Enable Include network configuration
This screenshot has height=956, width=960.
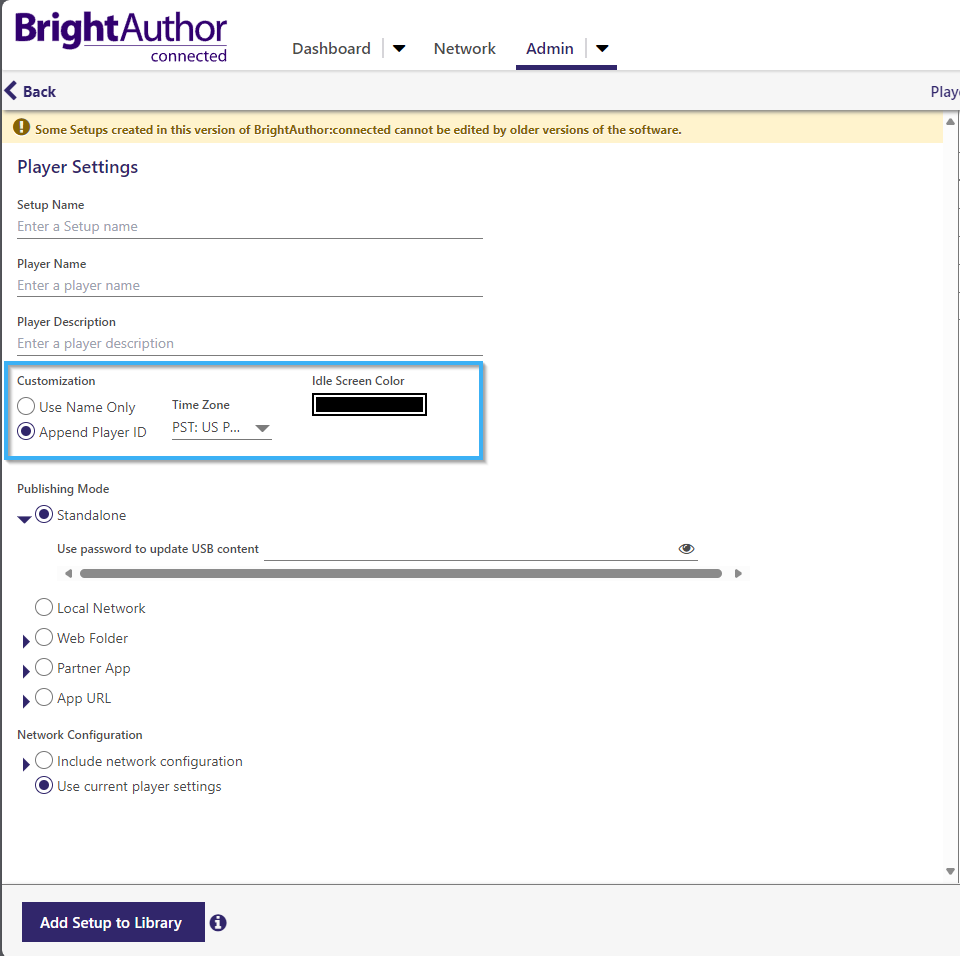coord(44,760)
